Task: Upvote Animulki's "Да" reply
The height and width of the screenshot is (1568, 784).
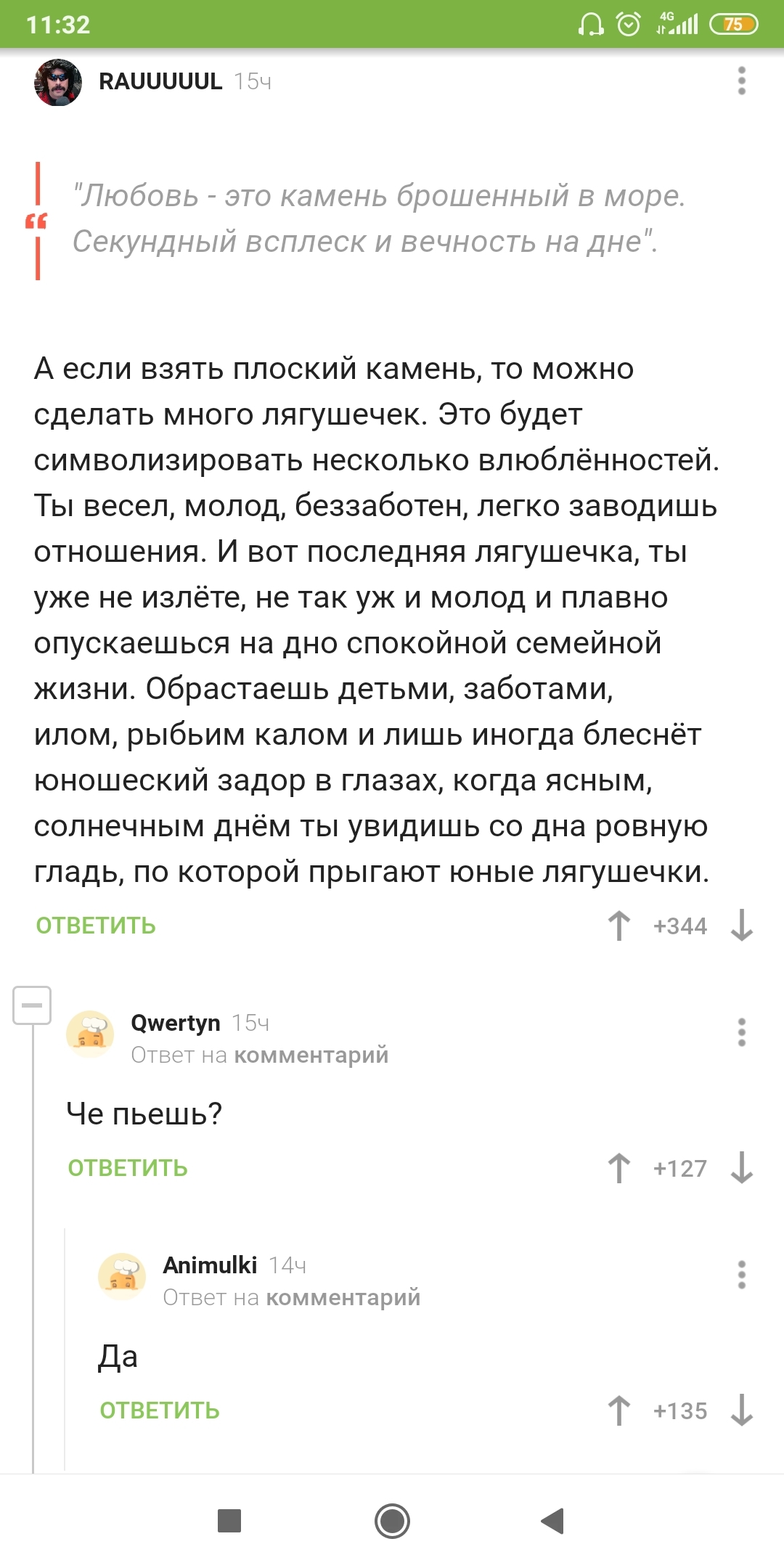Action: 619,1410
